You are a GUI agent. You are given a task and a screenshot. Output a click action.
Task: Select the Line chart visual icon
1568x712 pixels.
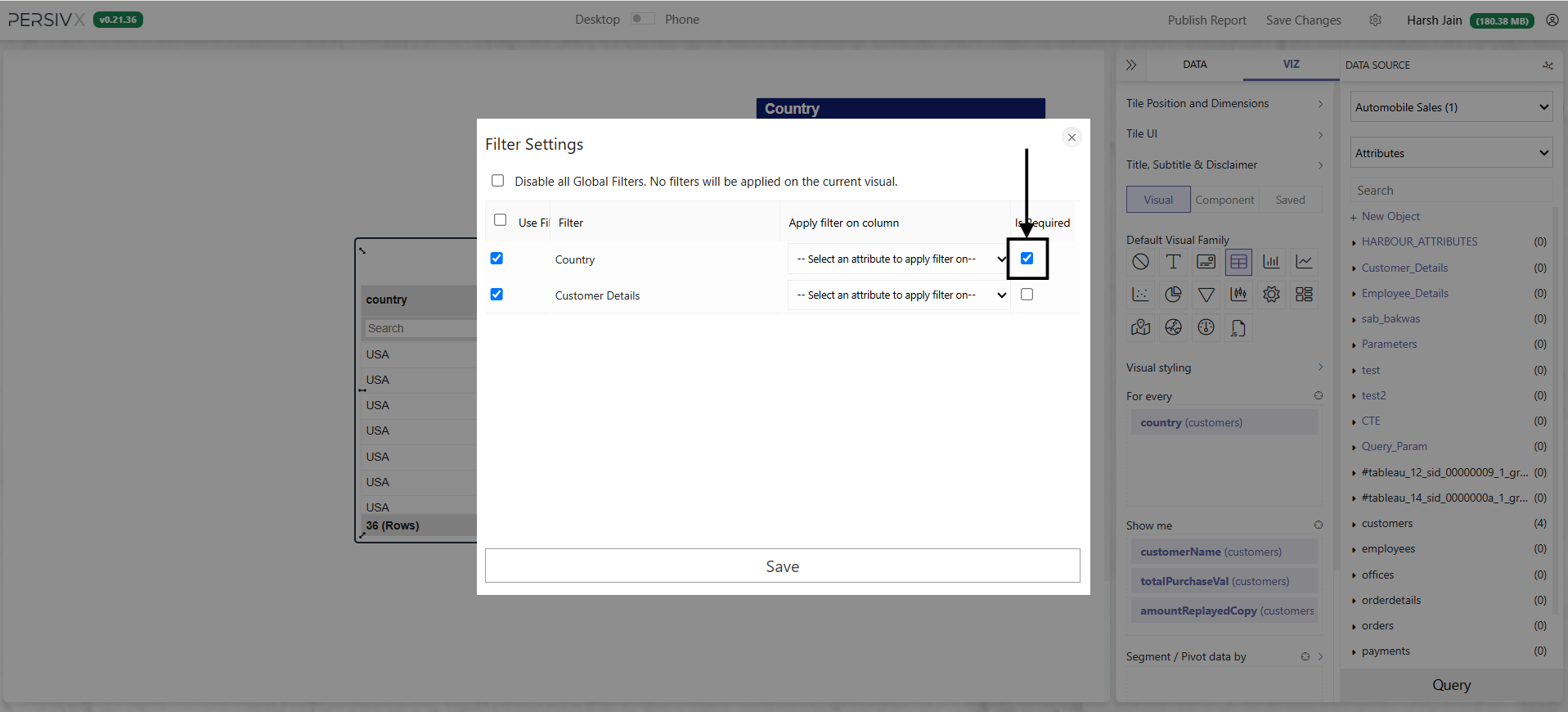click(x=1304, y=262)
